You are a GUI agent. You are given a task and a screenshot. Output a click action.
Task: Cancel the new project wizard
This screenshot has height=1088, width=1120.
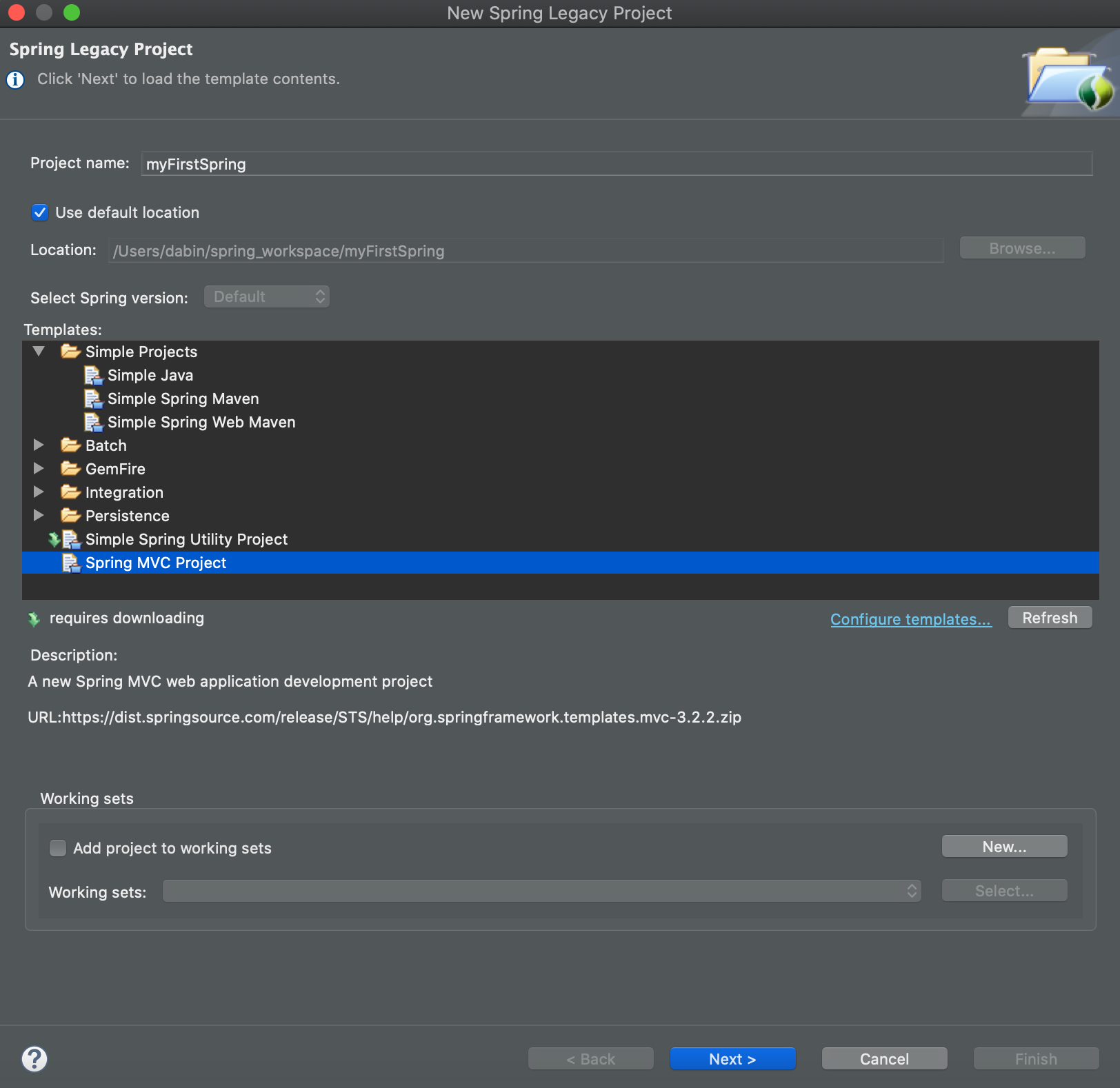[884, 1059]
